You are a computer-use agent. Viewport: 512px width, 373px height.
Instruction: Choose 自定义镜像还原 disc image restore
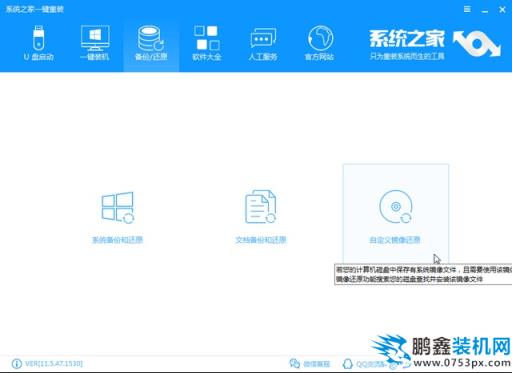(396, 213)
